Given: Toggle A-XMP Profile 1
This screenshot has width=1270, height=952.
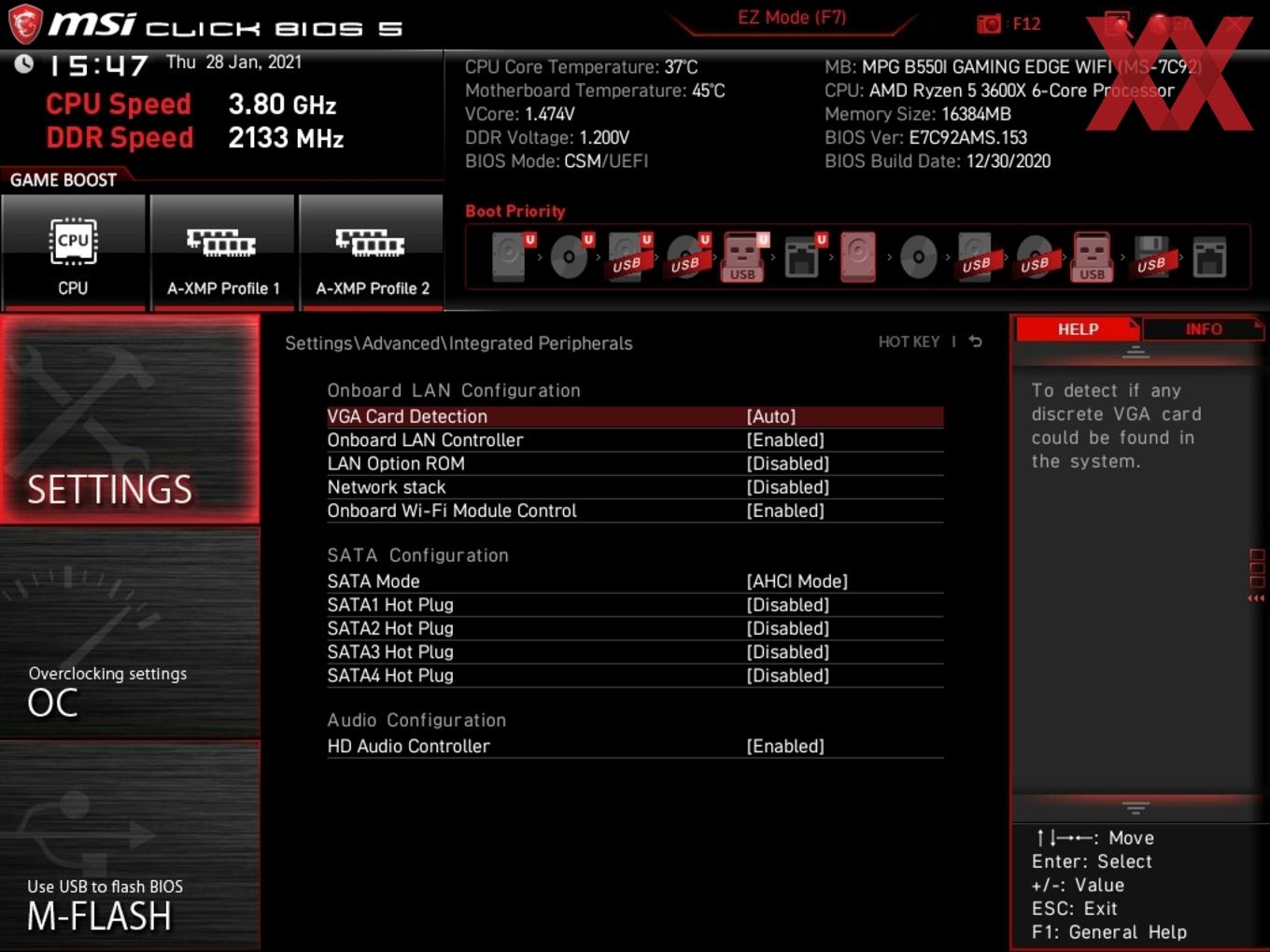Looking at the screenshot, I should (x=222, y=251).
